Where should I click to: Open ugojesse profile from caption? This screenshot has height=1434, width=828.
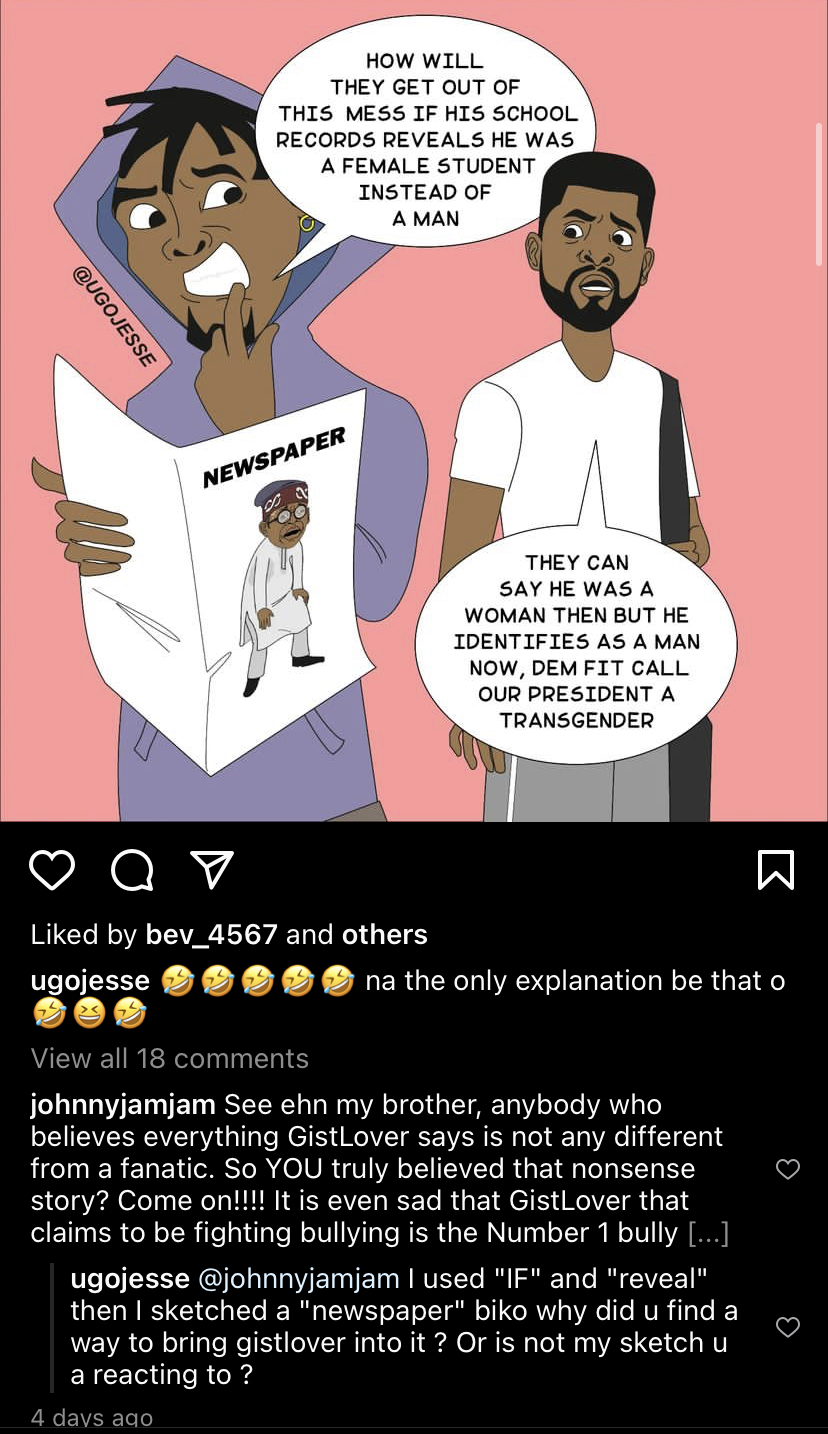(90, 982)
